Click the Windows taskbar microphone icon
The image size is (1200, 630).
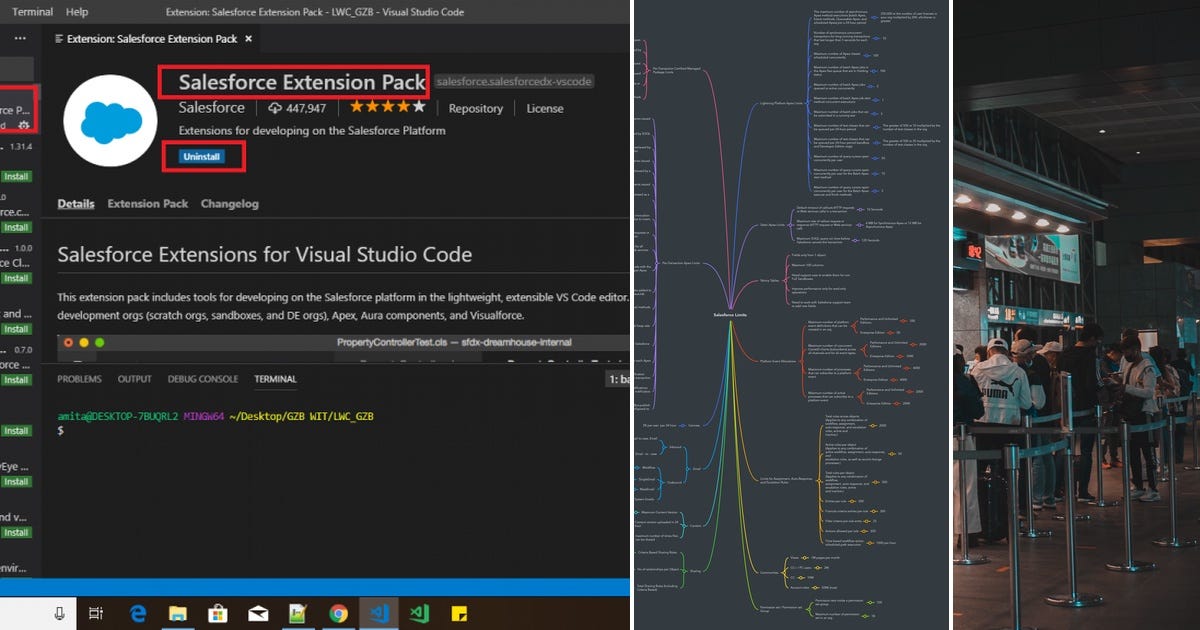pos(59,613)
